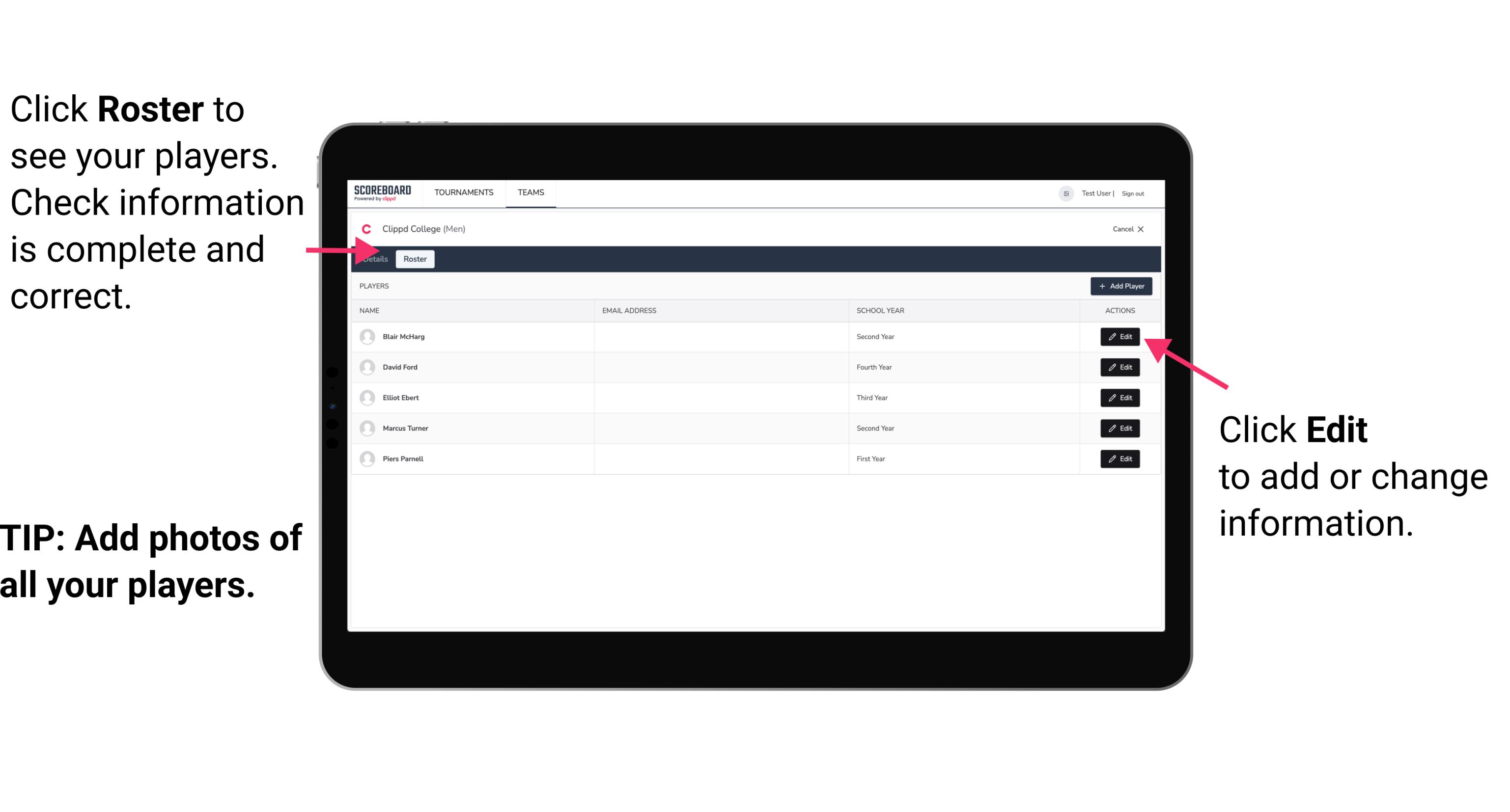Click the edit icon for David Ford
This screenshot has height=812, width=1510.
click(1119, 367)
